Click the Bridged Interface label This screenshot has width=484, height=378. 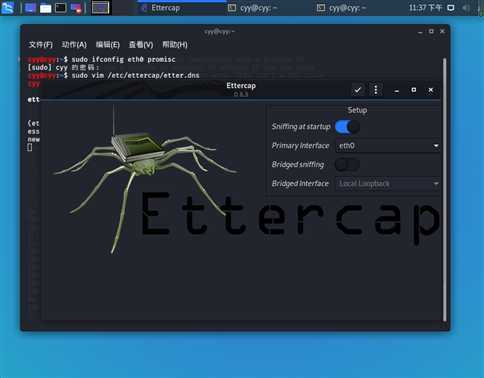coord(300,184)
